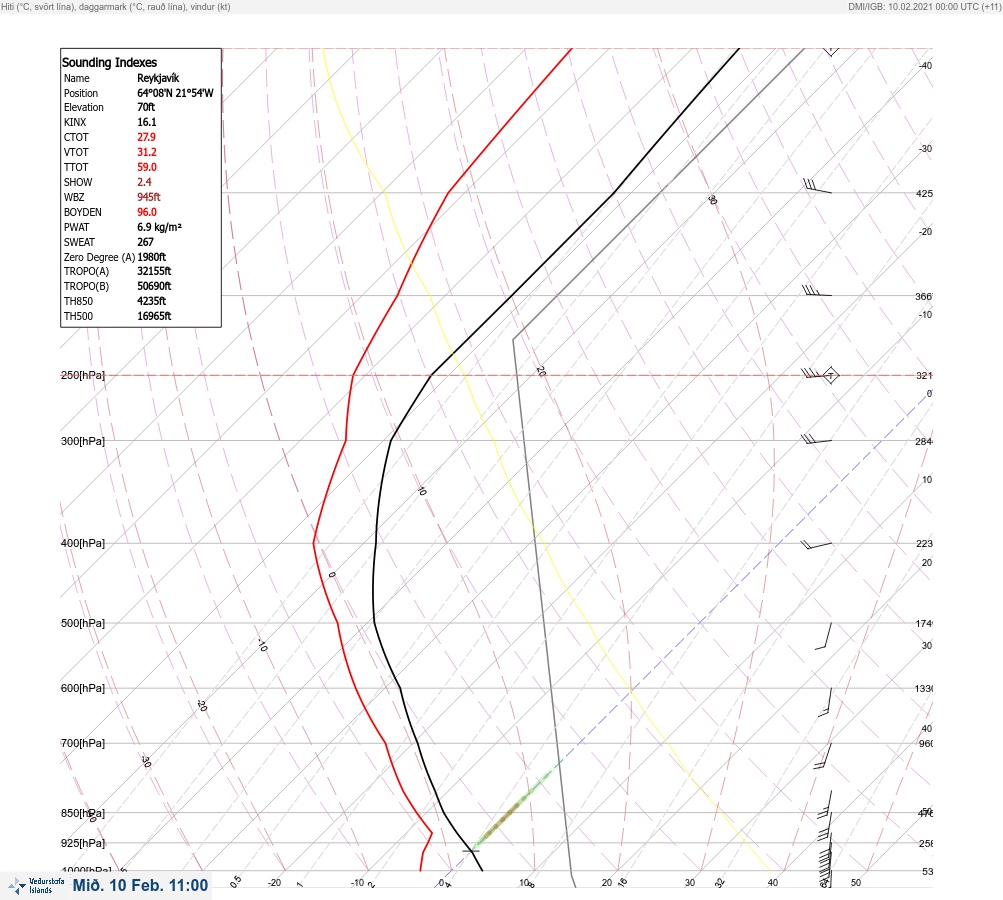Select the "-40" temperature label on the right

coord(926,65)
